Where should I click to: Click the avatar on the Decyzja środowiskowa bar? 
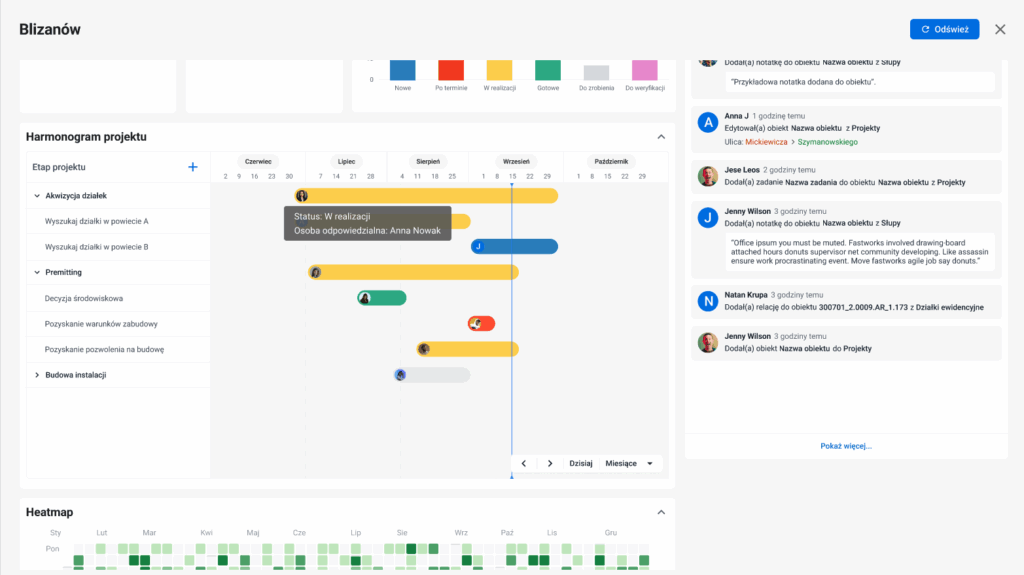[x=365, y=298]
